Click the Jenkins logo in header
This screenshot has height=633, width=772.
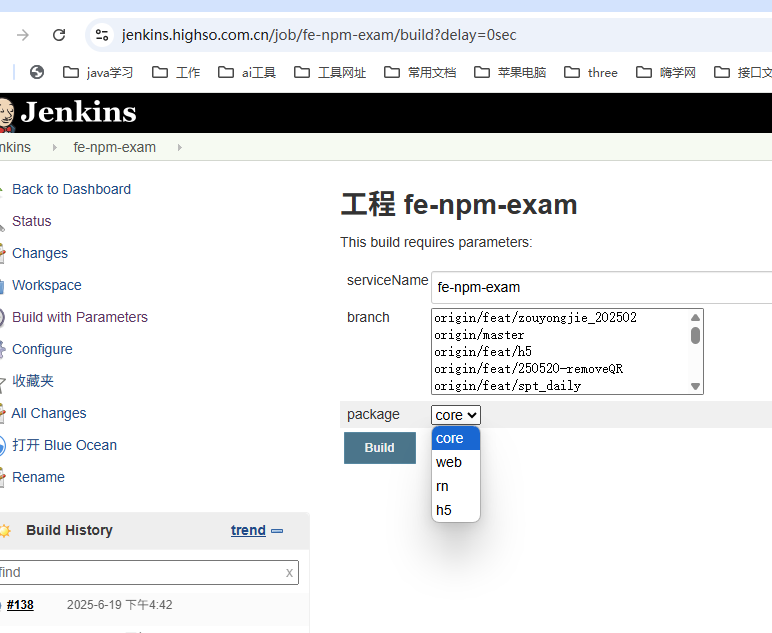coord(70,112)
